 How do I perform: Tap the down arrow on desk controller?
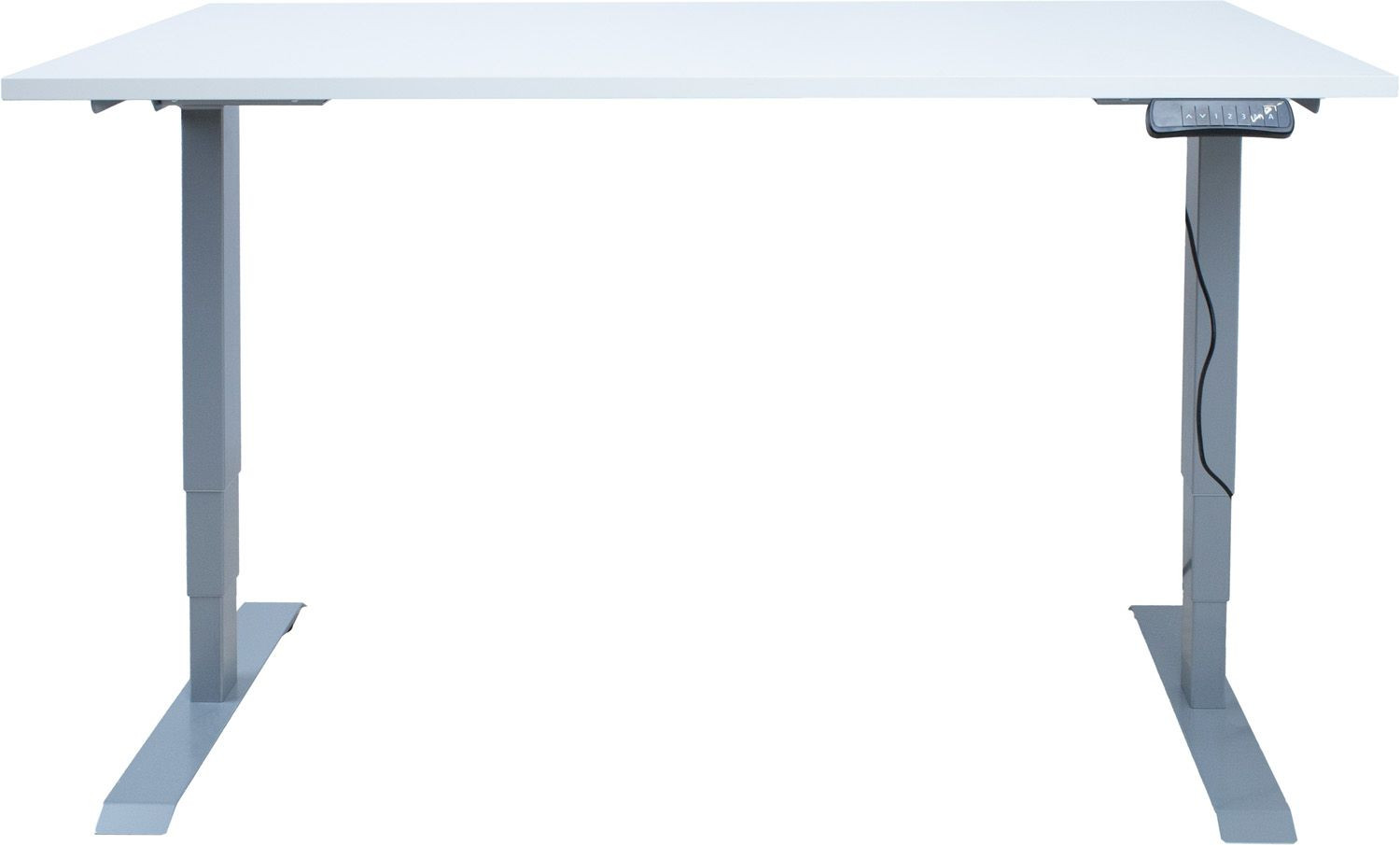(1203, 116)
